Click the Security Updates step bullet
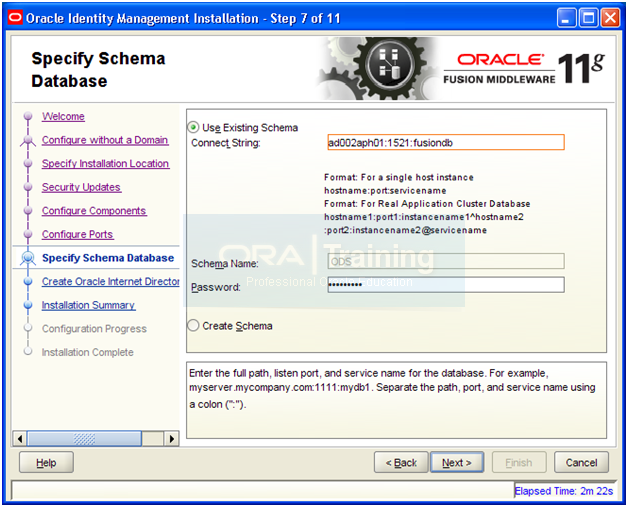The height and width of the screenshot is (507, 628). point(28,187)
